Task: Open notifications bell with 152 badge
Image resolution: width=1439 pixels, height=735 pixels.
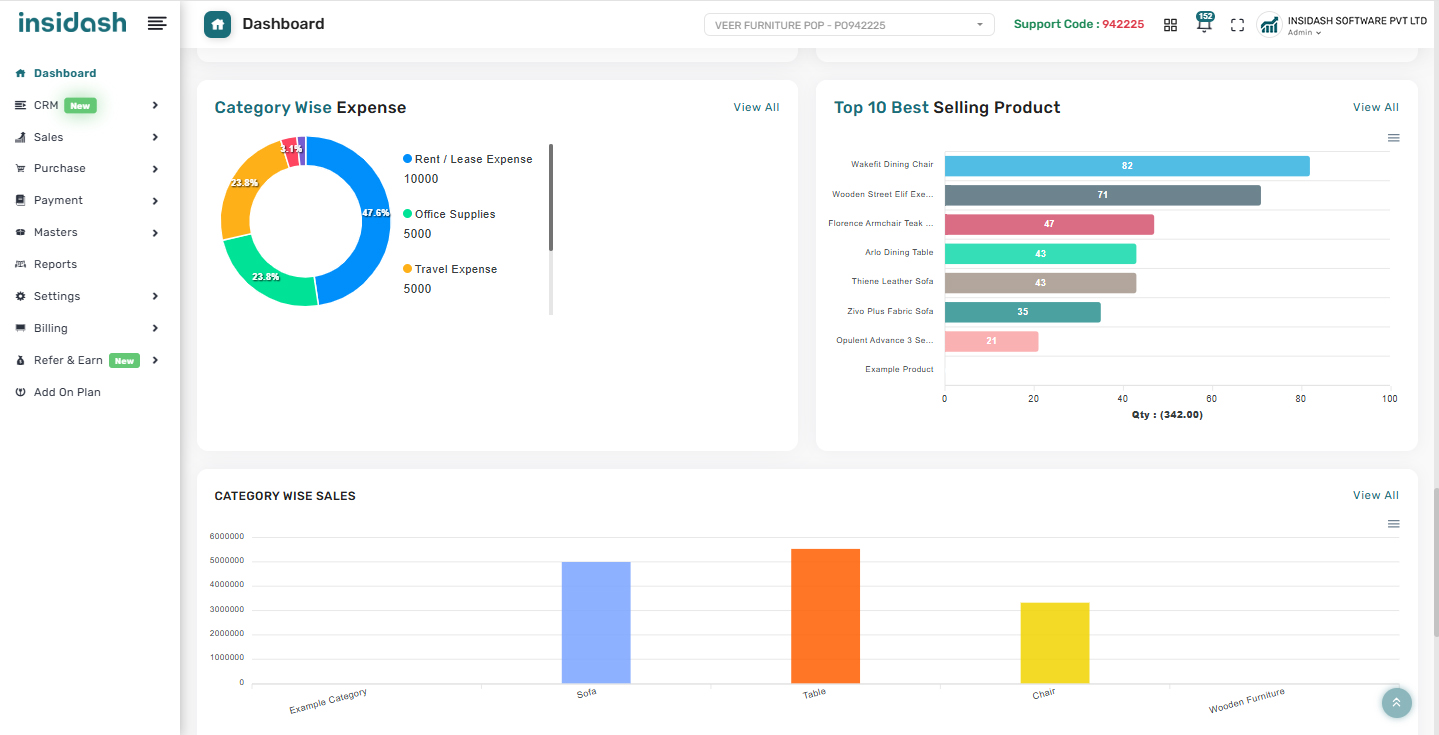Action: click(1204, 24)
